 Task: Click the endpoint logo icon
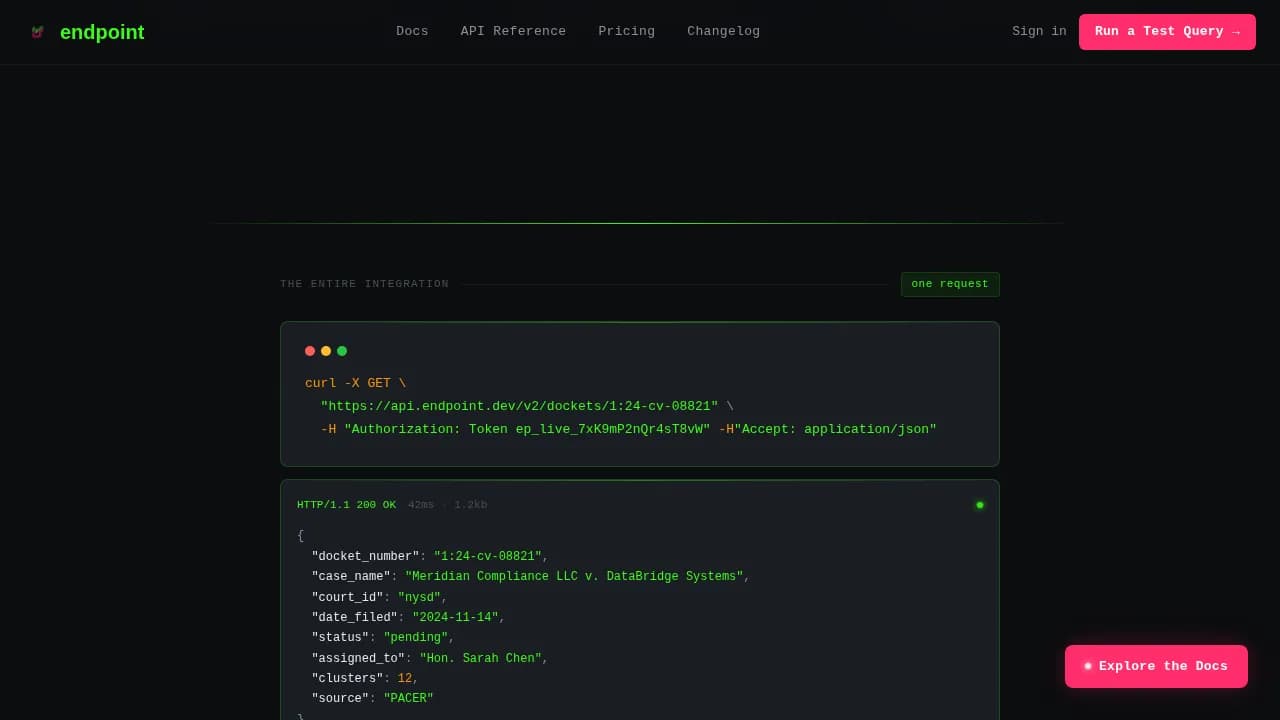tap(37, 32)
